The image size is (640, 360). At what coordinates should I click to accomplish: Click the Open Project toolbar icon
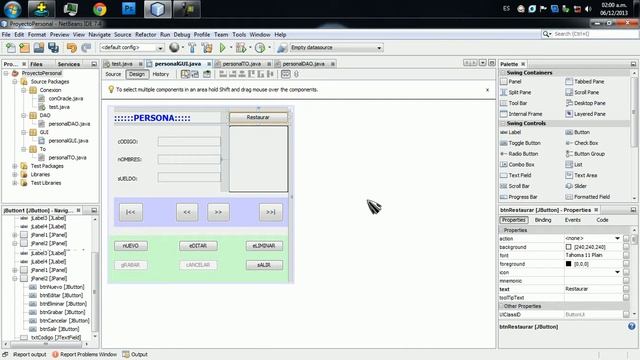click(39, 48)
